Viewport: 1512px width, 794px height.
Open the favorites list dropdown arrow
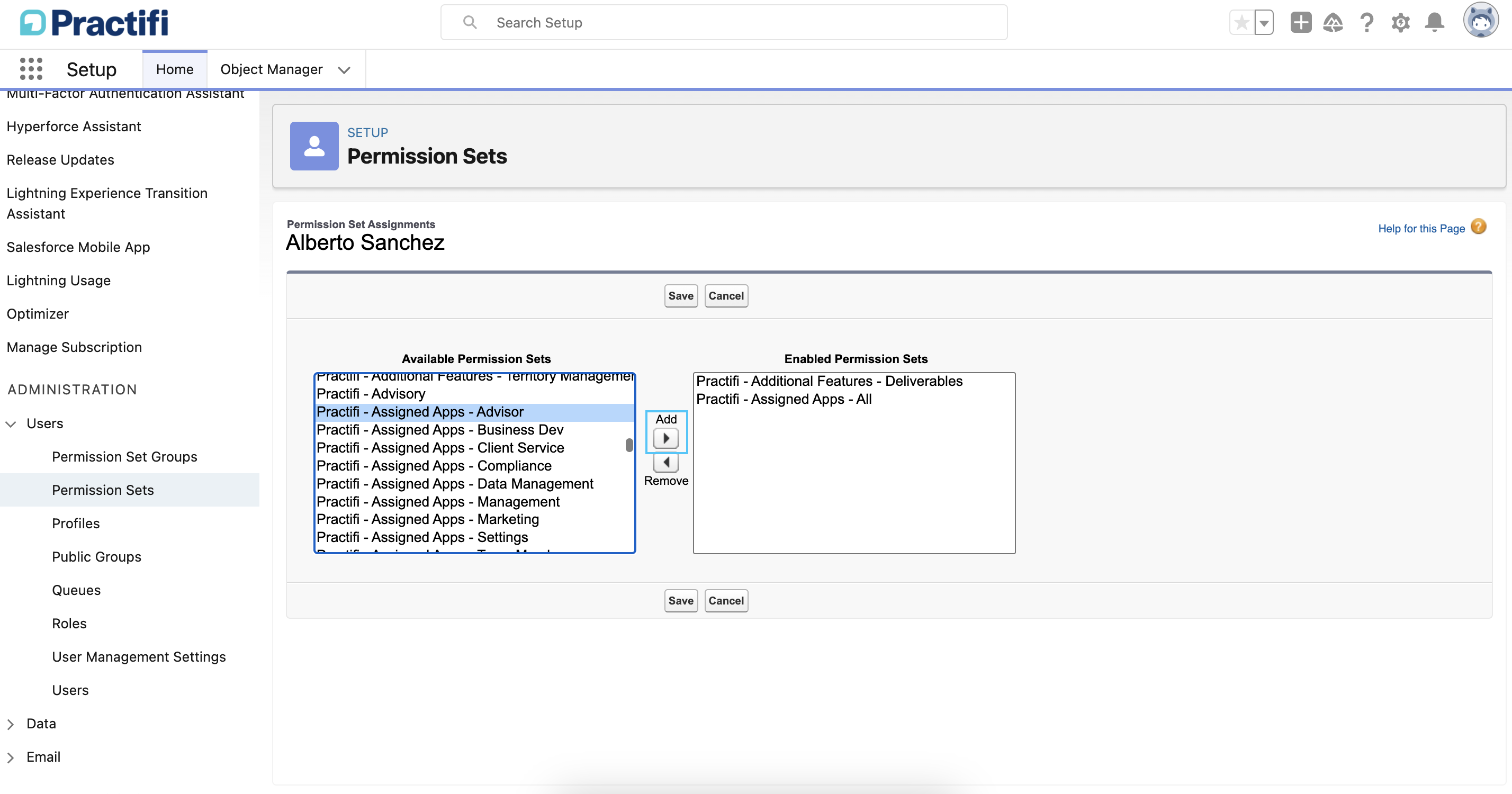[1264, 23]
